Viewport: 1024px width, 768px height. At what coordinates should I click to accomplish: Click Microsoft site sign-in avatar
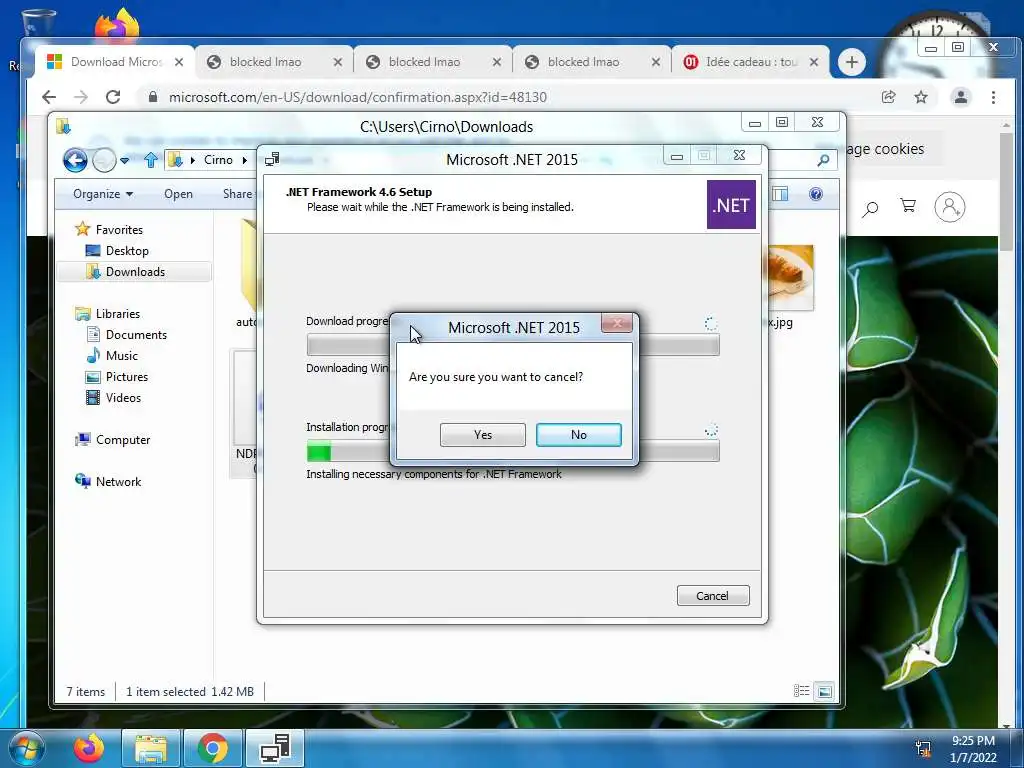pos(950,208)
